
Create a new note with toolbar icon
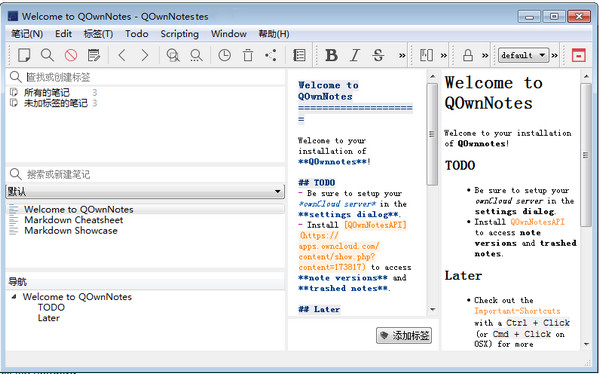(x=24, y=55)
